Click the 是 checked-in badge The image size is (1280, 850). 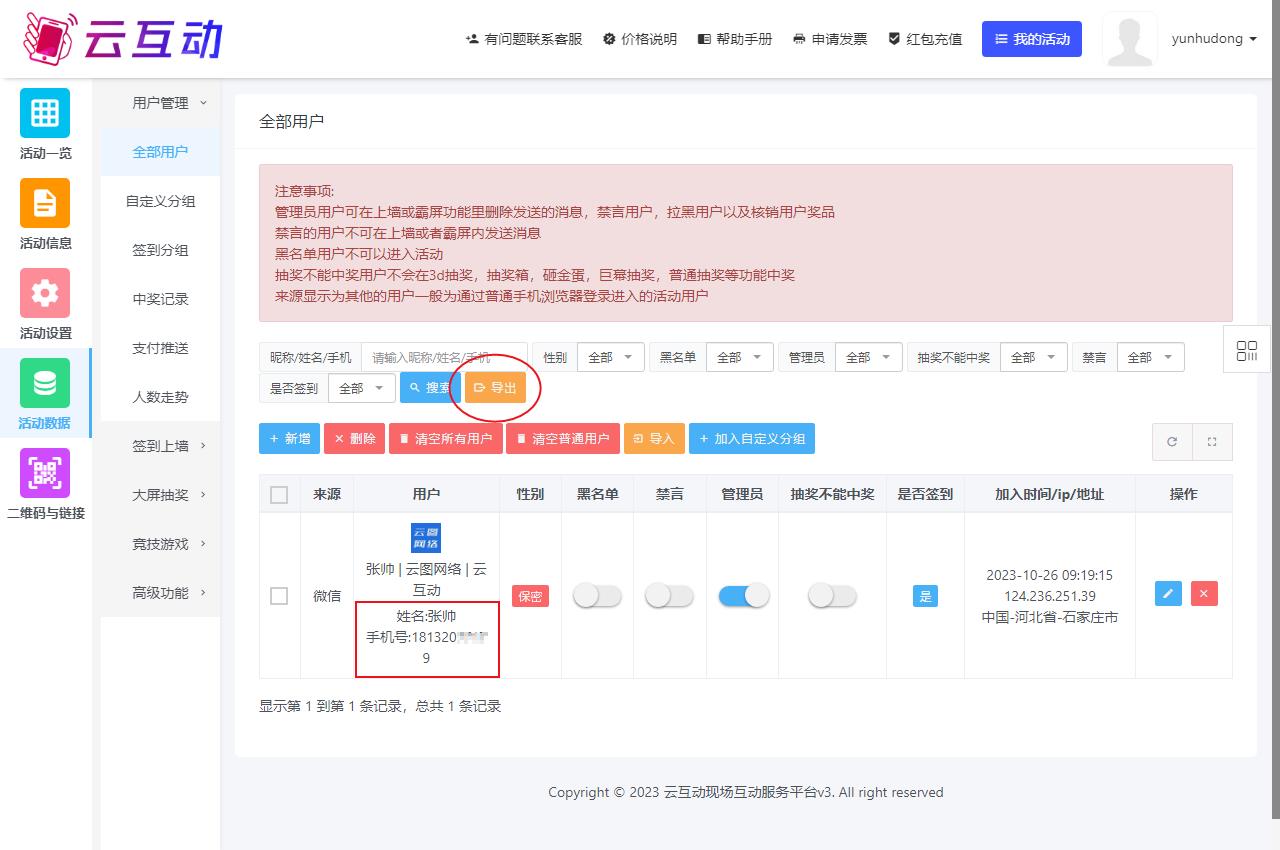[925, 596]
